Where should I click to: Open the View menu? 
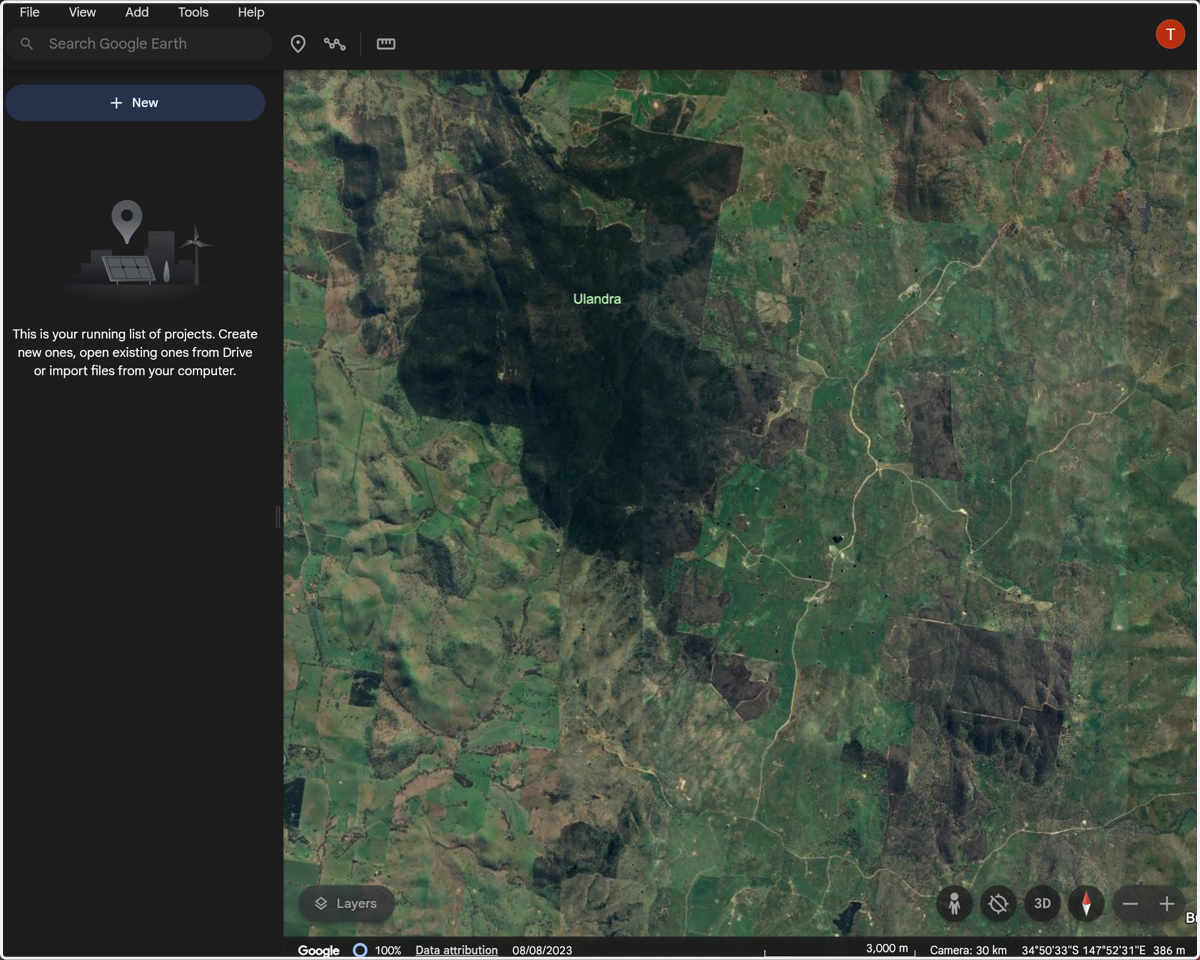[x=82, y=12]
